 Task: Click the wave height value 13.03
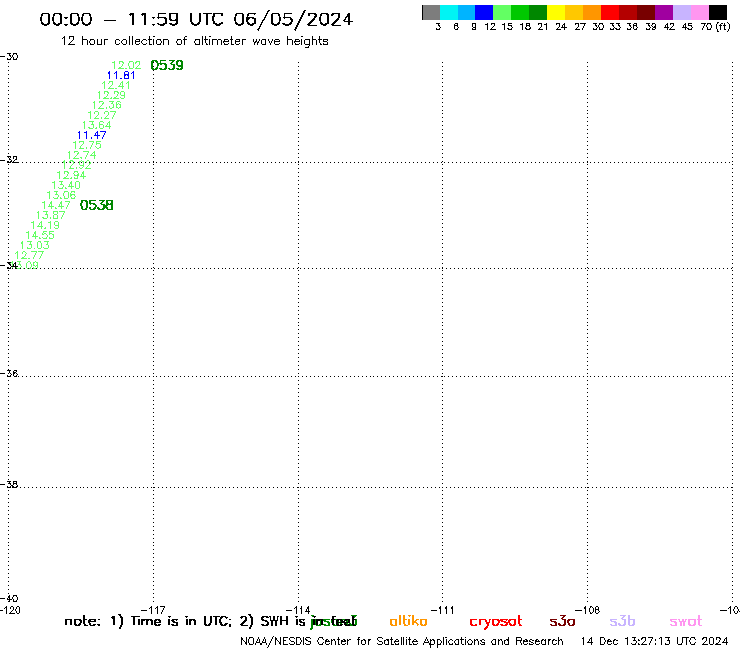coord(35,245)
